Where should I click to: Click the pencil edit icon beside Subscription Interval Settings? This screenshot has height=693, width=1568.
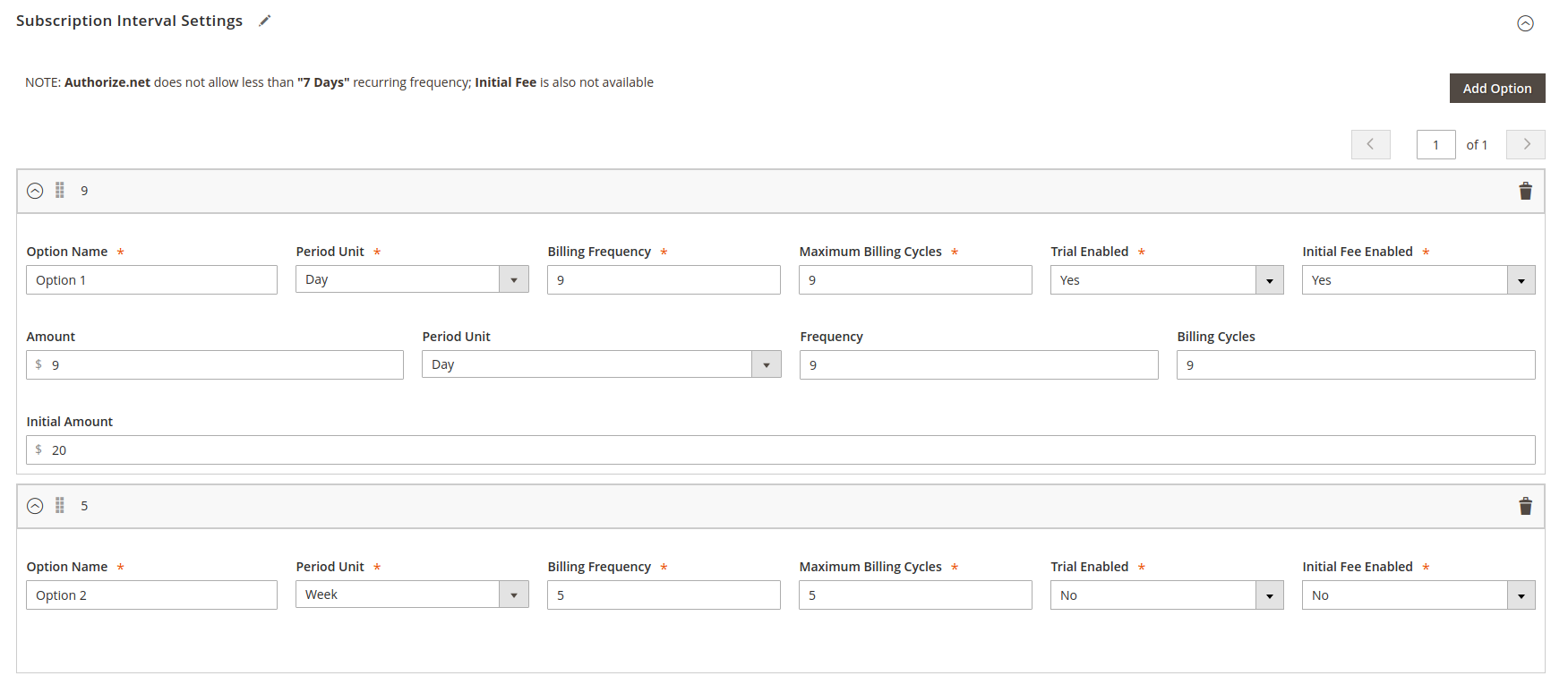[264, 21]
